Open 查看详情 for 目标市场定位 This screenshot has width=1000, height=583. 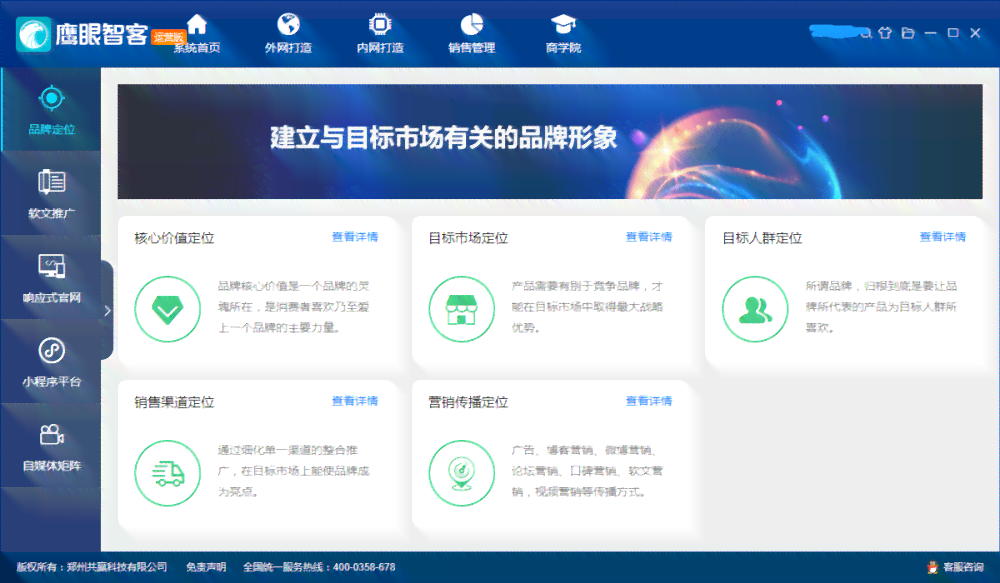point(649,237)
